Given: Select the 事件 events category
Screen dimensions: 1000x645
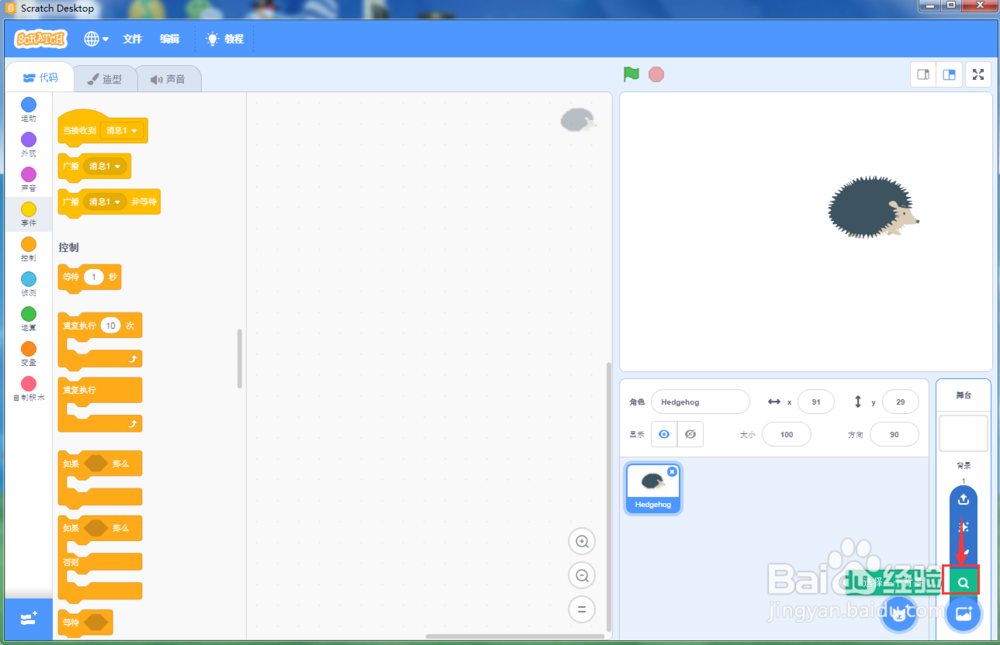Looking at the screenshot, I should 29,214.
